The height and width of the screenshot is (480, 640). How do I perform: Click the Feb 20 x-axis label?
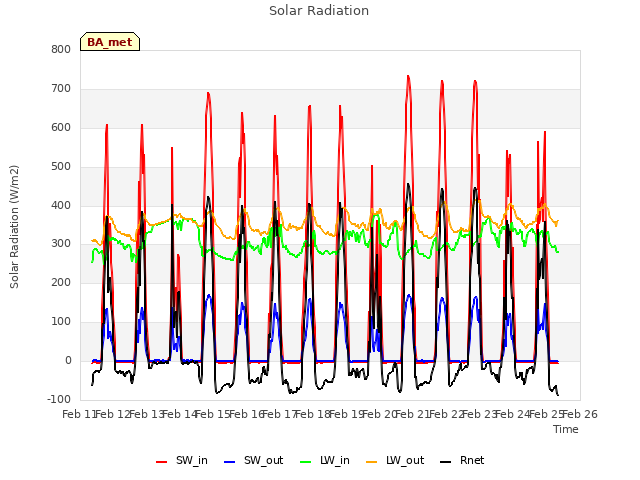pos(378,414)
